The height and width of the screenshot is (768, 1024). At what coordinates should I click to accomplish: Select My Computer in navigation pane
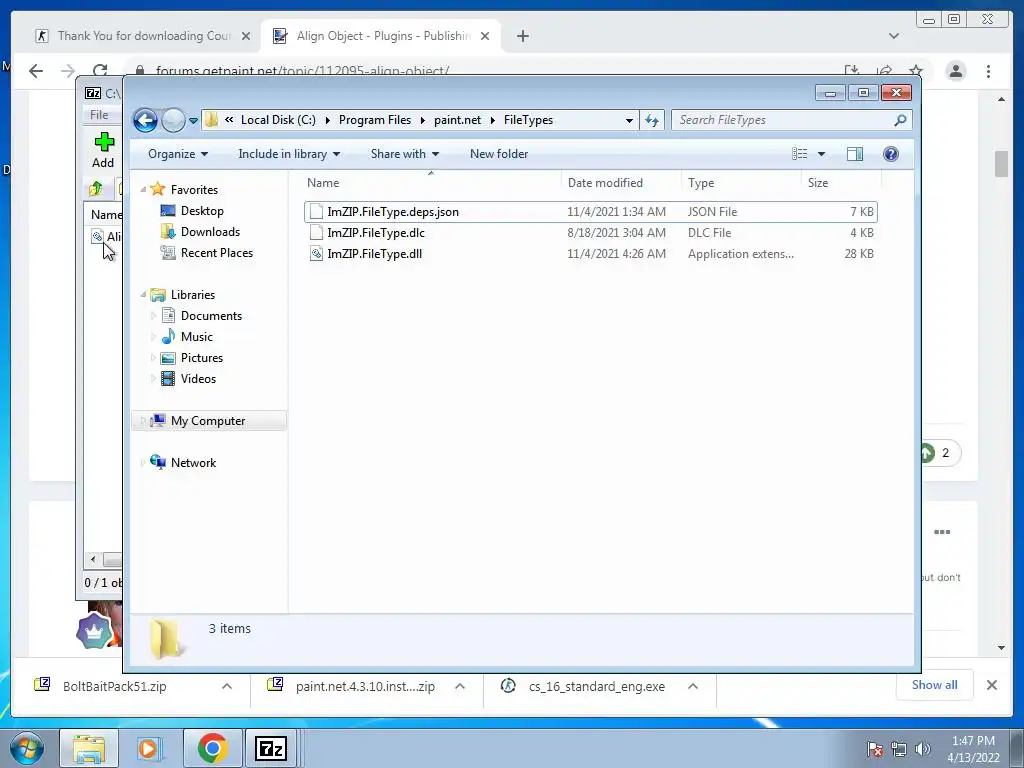click(x=208, y=421)
